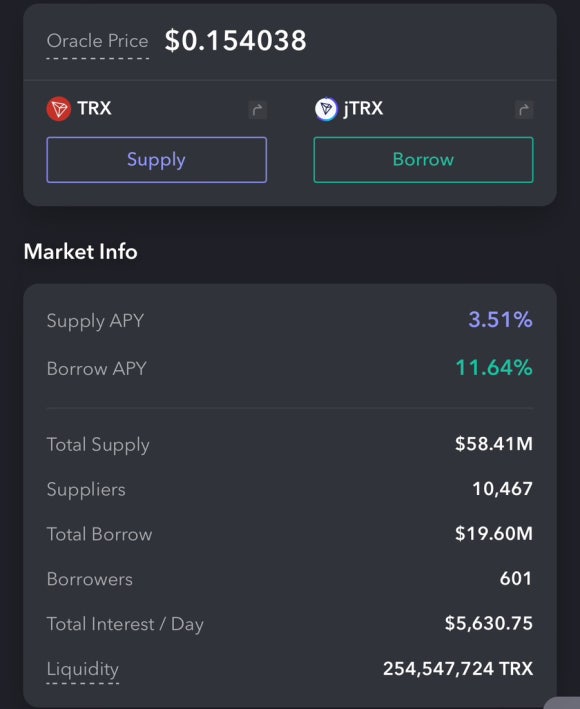Select the jTRX token name

[x=363, y=109]
